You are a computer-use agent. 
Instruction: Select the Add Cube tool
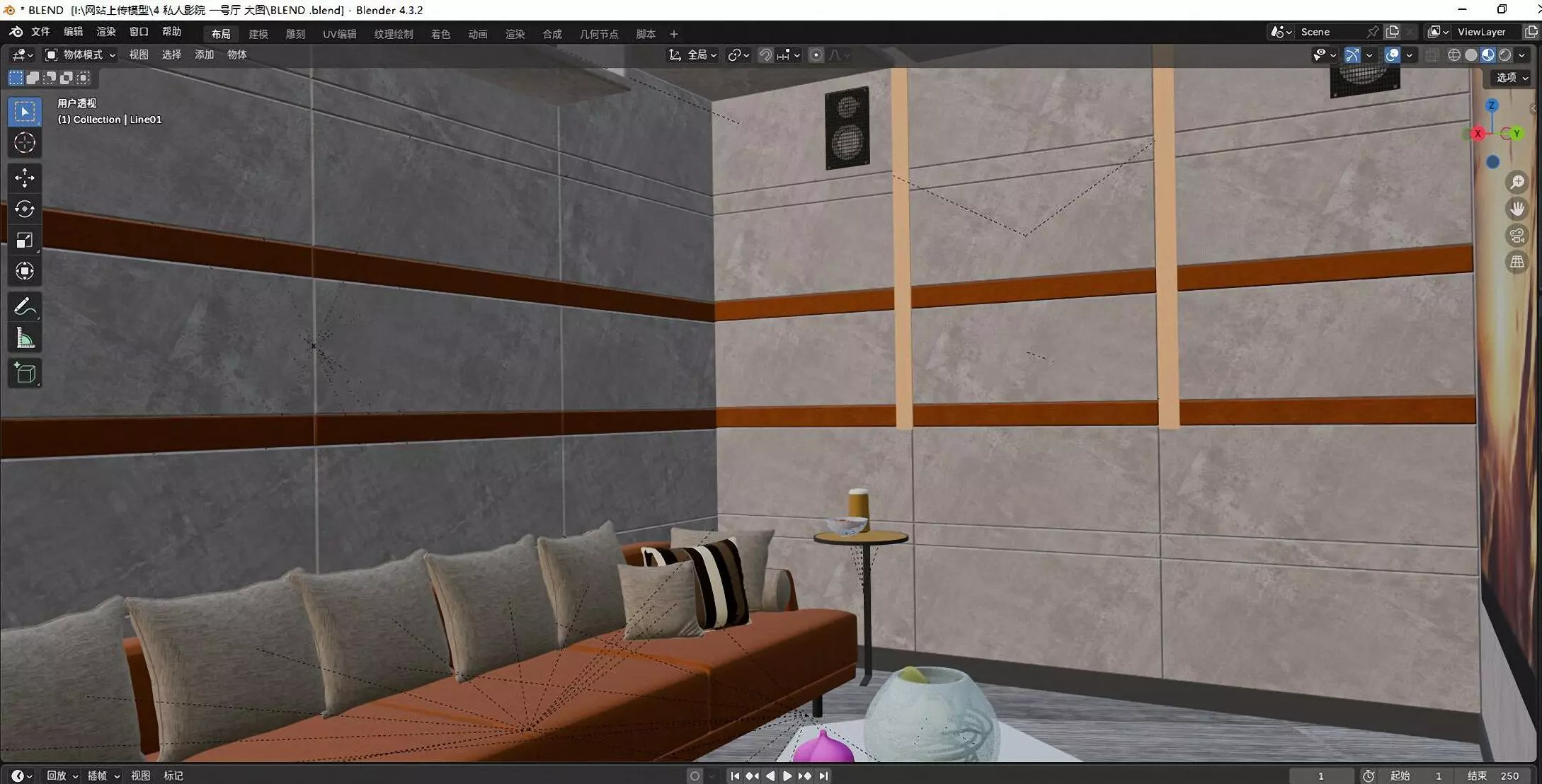[25, 373]
